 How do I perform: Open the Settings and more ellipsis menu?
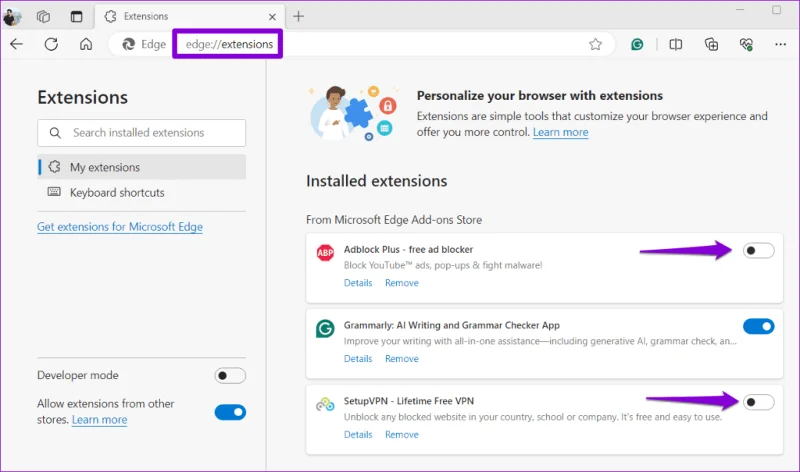tap(780, 44)
